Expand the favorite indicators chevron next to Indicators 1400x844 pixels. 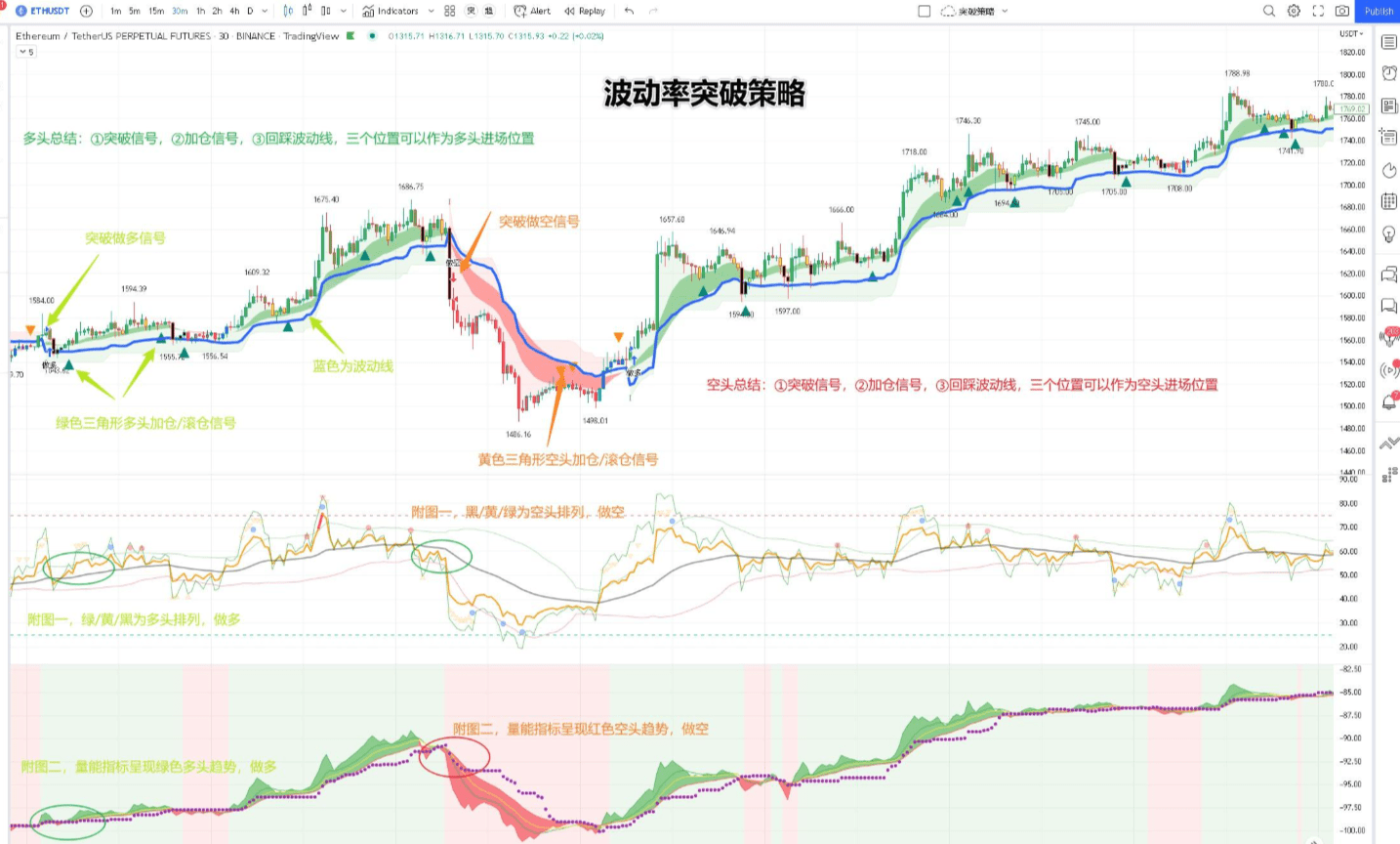point(431,11)
